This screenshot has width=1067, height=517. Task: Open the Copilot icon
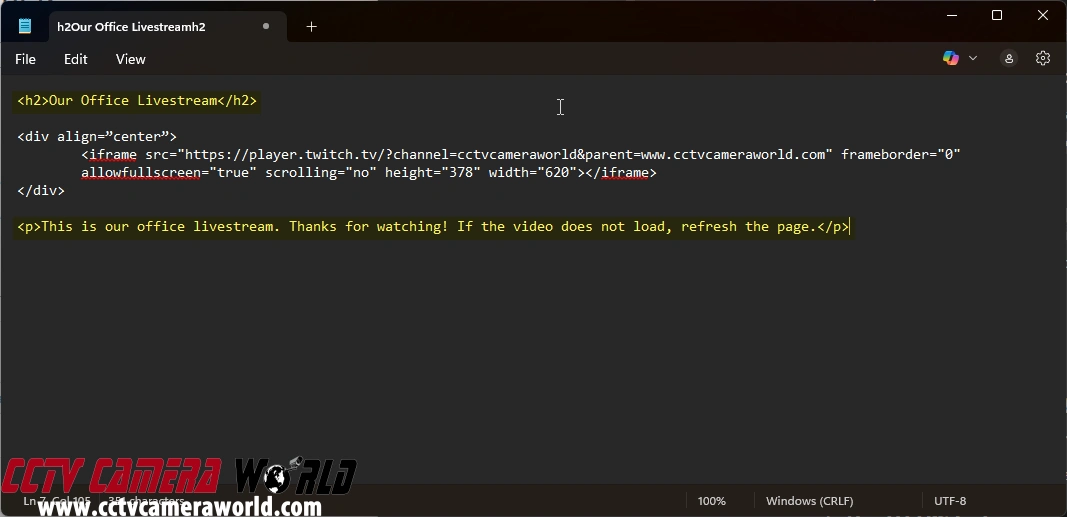click(x=950, y=59)
